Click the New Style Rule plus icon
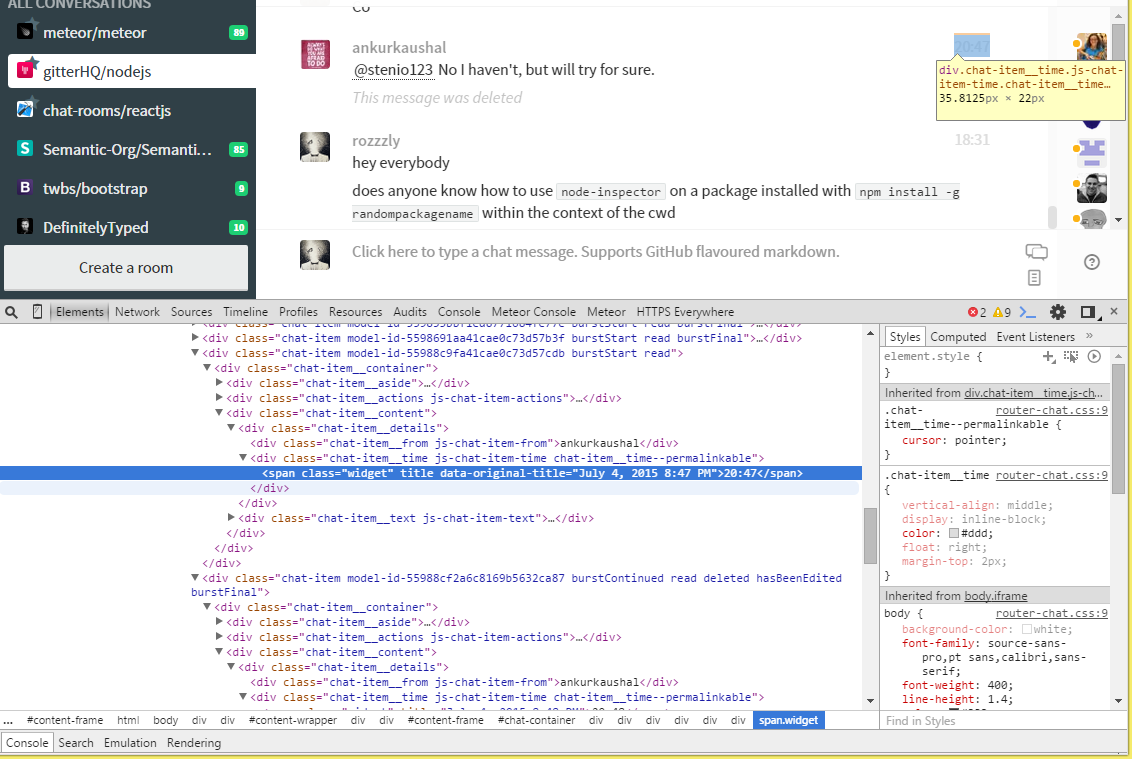 coord(1047,356)
